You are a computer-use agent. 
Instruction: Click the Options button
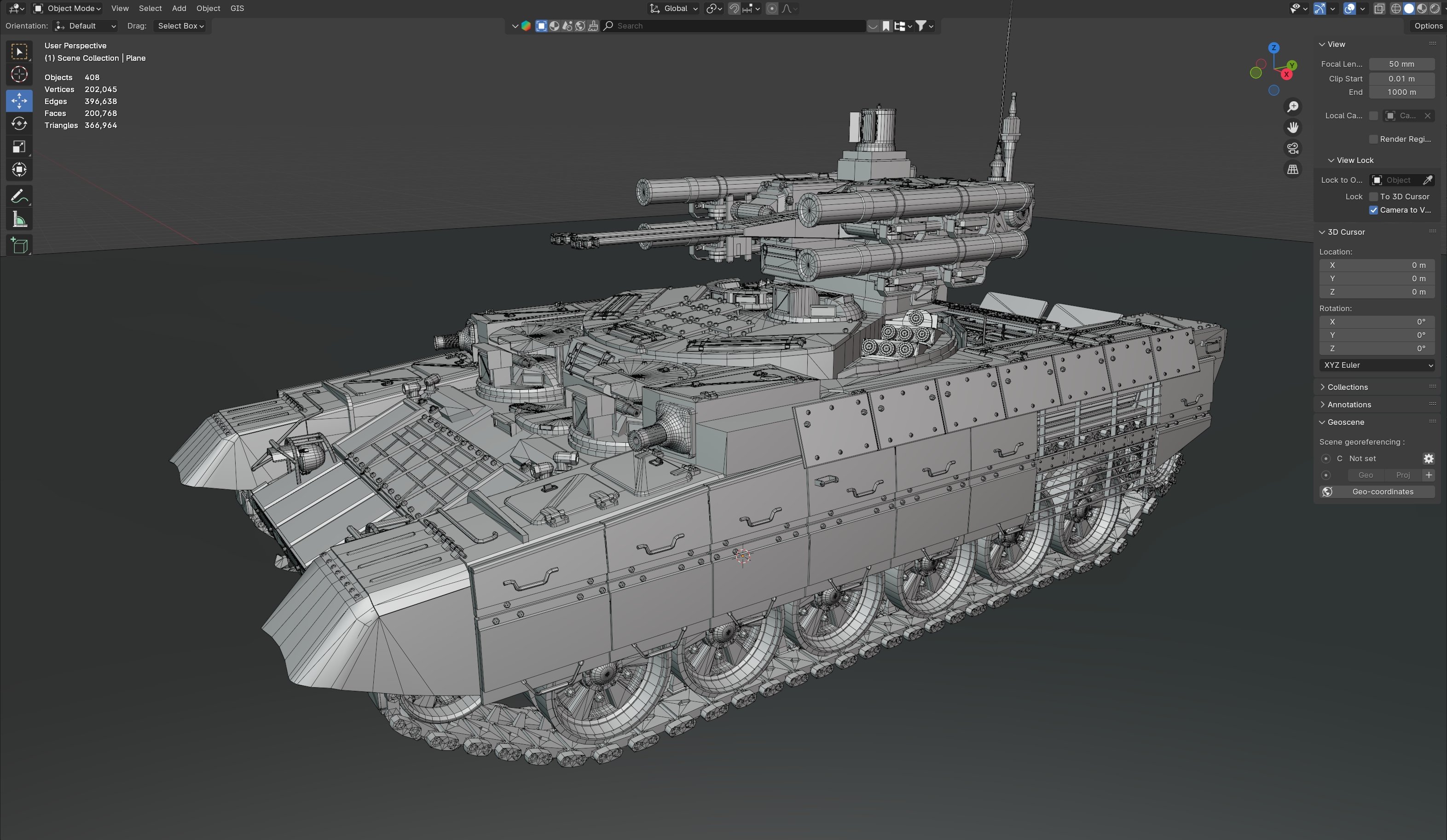1428,26
